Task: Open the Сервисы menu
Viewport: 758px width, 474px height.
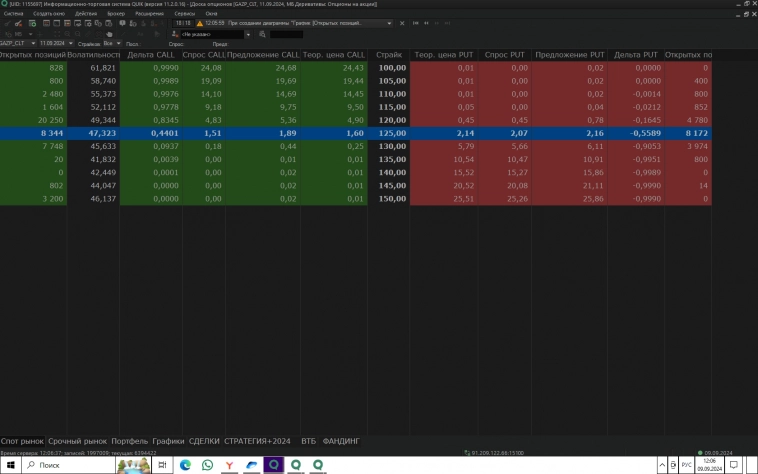Action: pyautogui.click(x=184, y=14)
